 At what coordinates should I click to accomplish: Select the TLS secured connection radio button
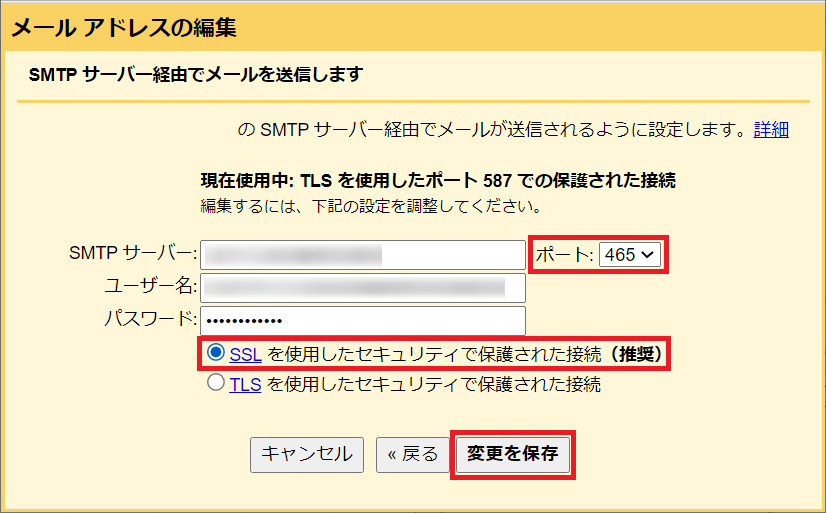215,384
